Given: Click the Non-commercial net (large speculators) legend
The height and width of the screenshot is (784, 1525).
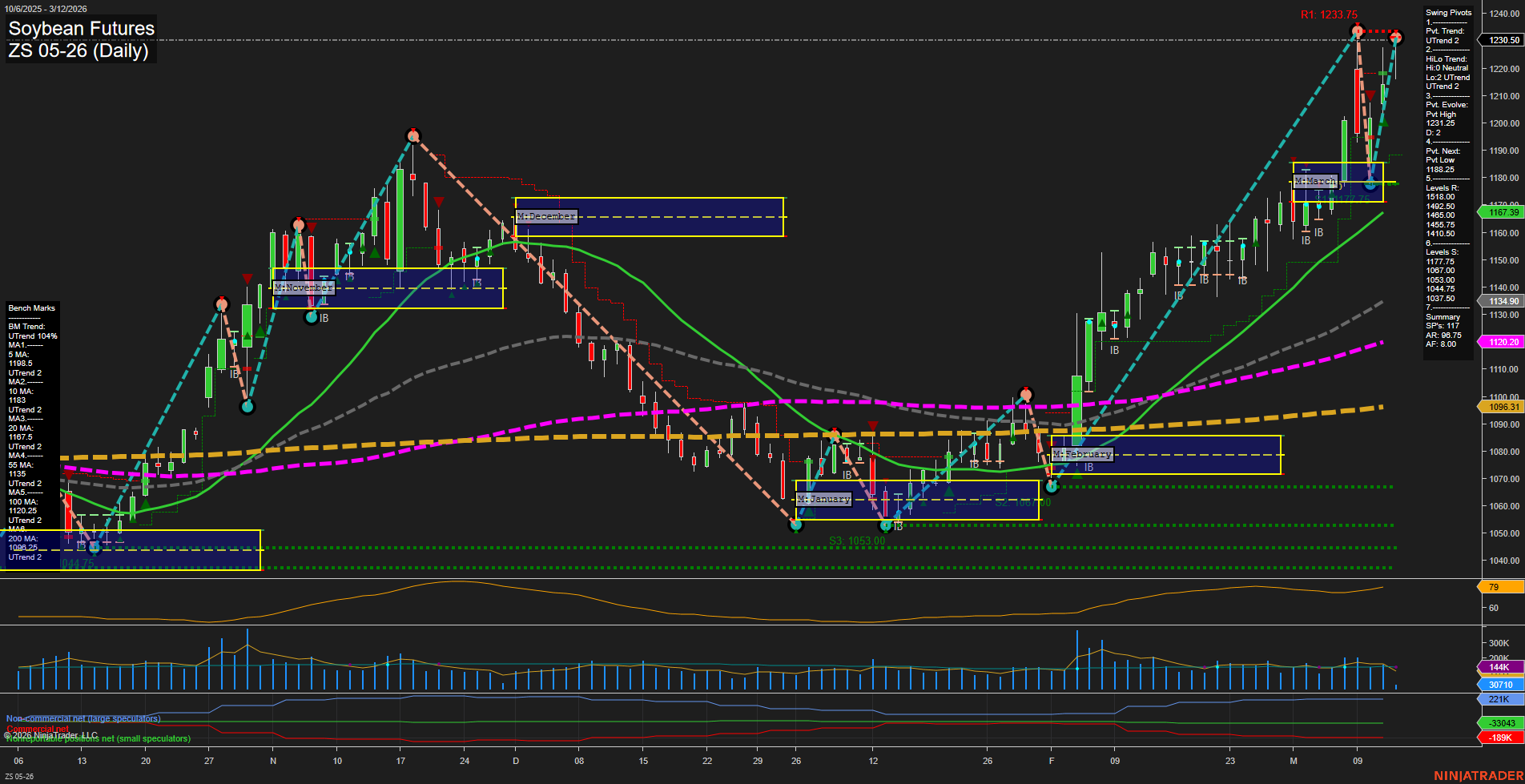Looking at the screenshot, I should point(83,719).
